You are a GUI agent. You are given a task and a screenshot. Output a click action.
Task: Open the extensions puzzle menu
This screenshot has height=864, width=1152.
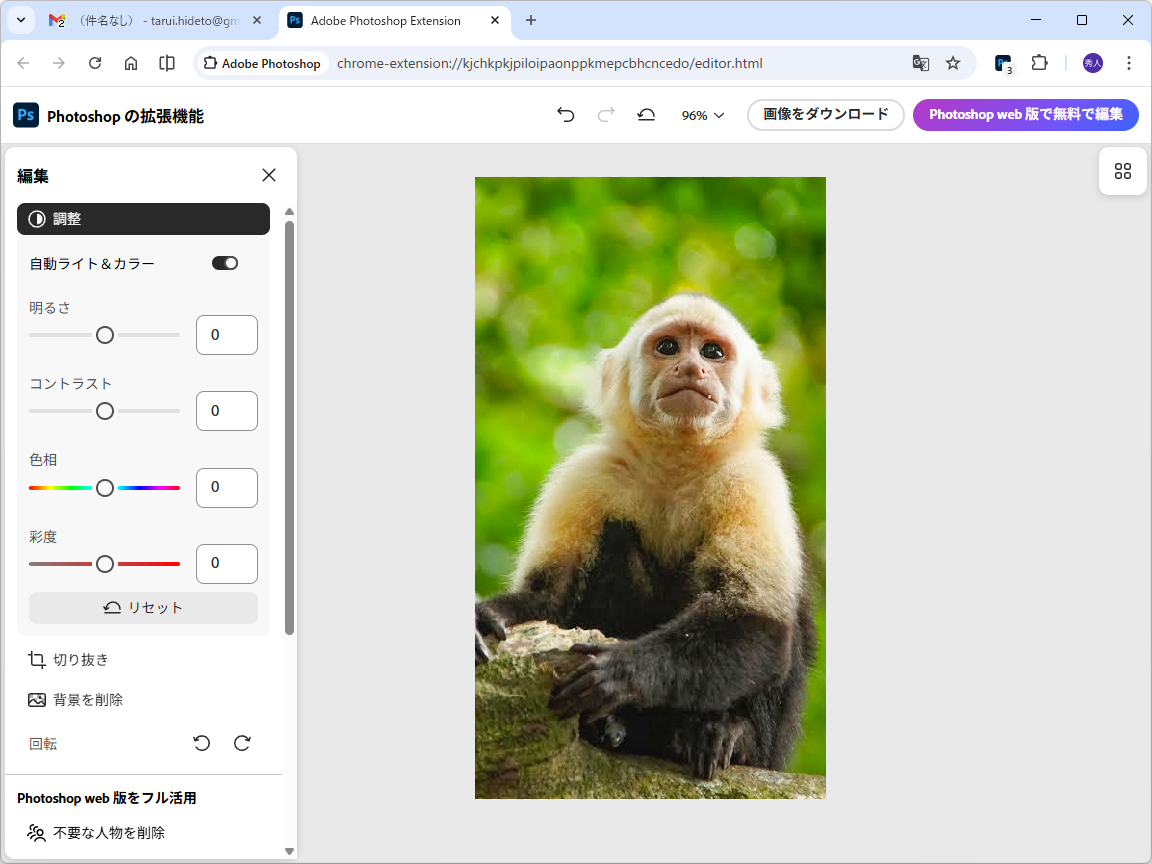(1040, 63)
